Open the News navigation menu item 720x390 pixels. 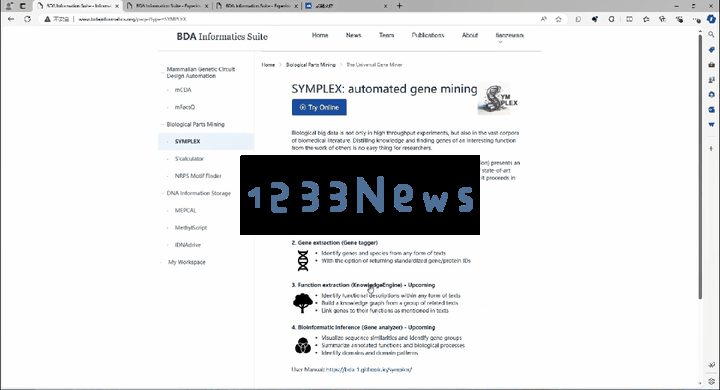pos(354,35)
